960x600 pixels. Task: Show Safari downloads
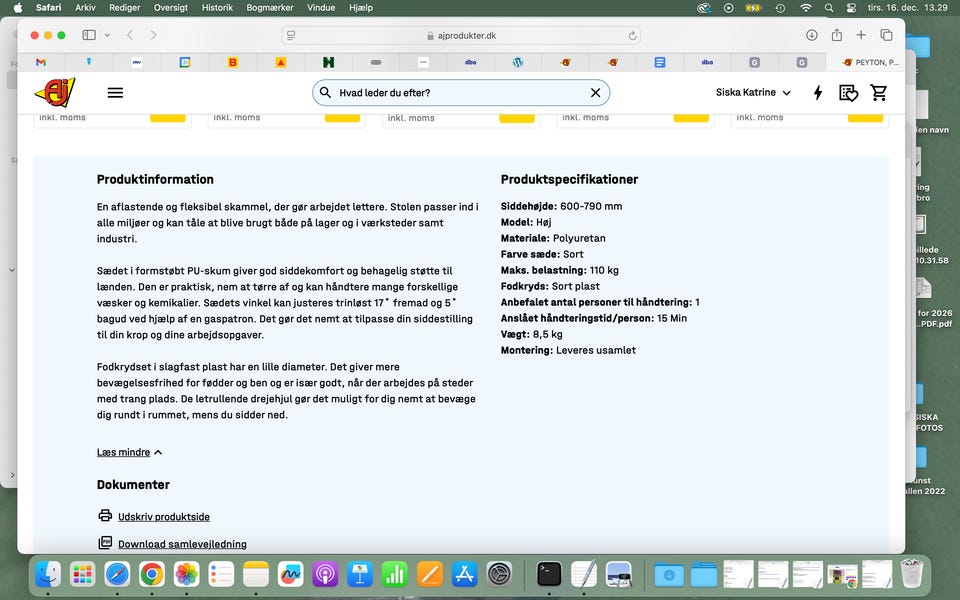click(812, 35)
